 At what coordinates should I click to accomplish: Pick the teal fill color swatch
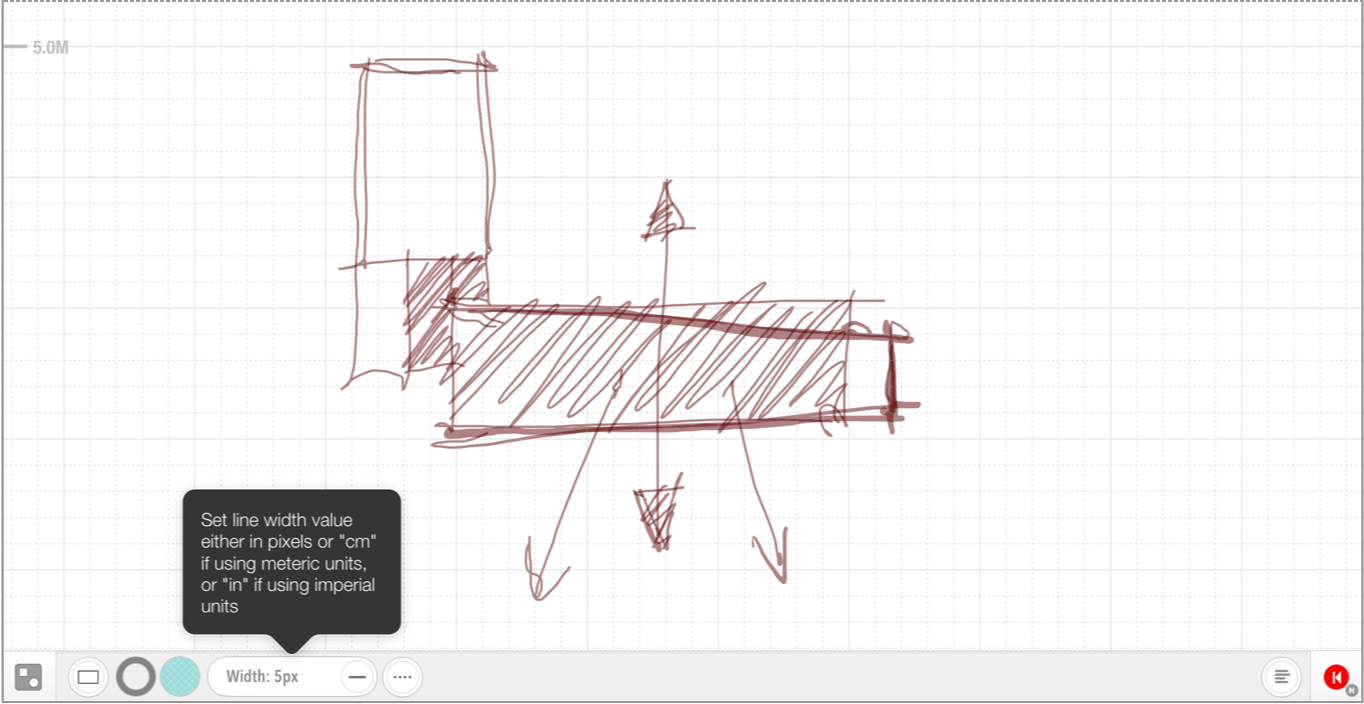pyautogui.click(x=180, y=677)
